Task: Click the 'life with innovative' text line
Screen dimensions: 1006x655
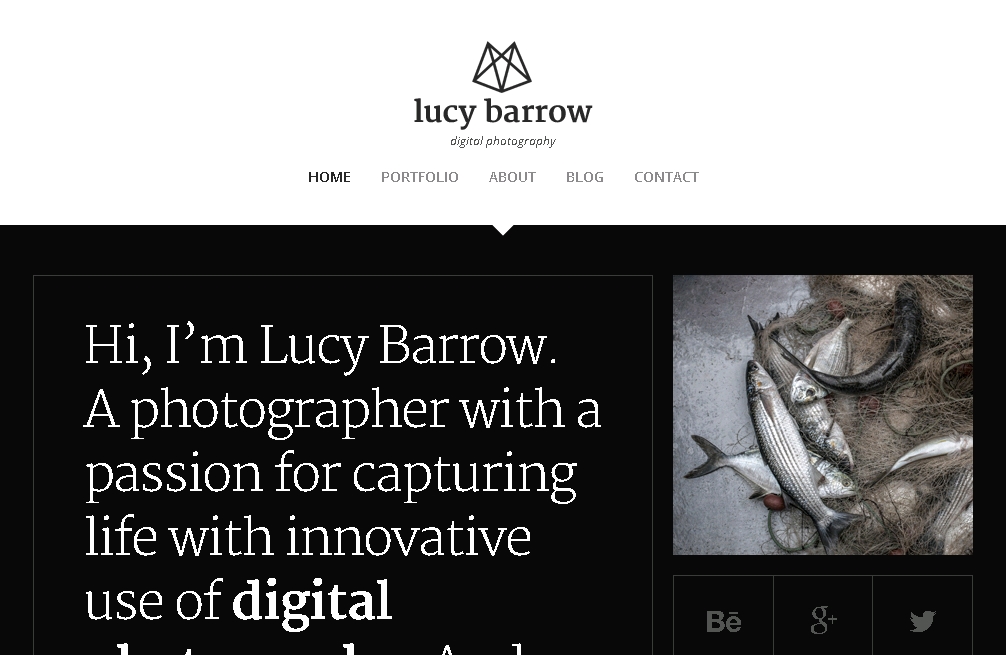Action: coord(308,538)
